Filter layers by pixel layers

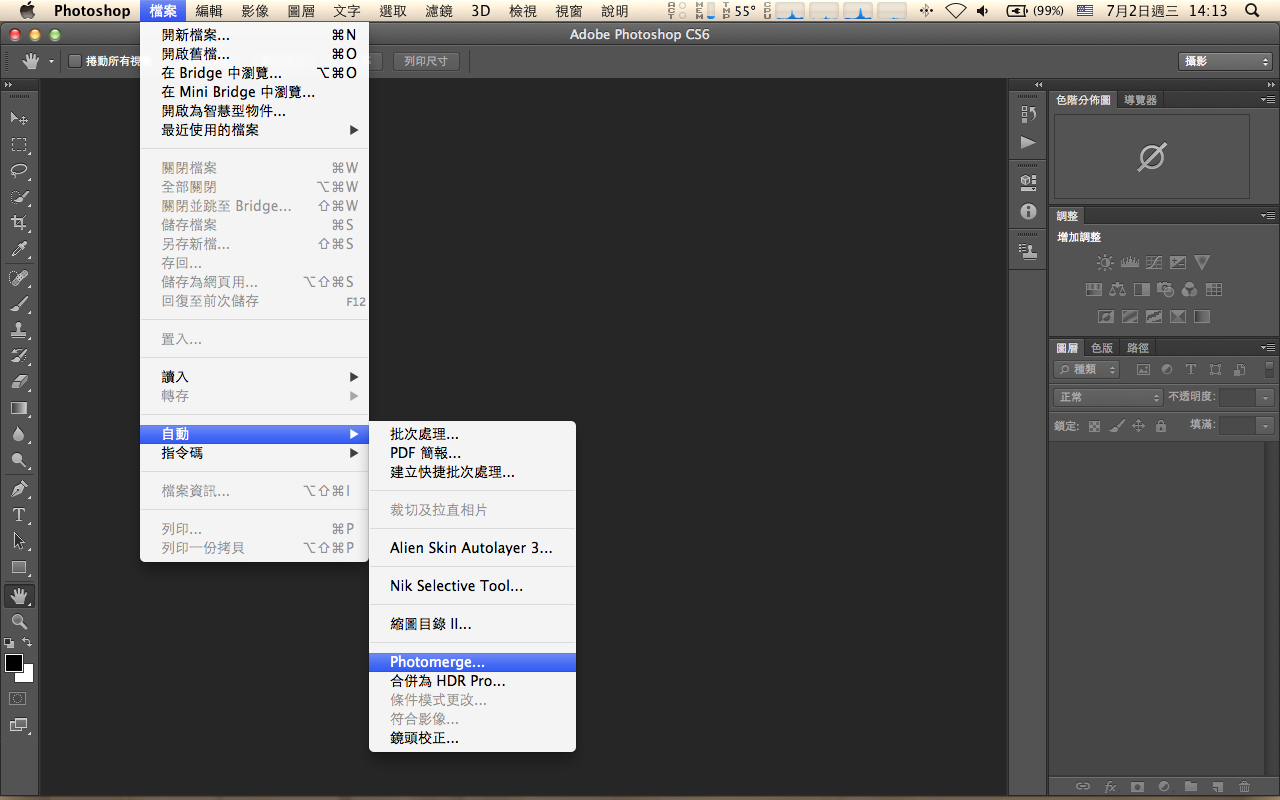coord(1143,370)
